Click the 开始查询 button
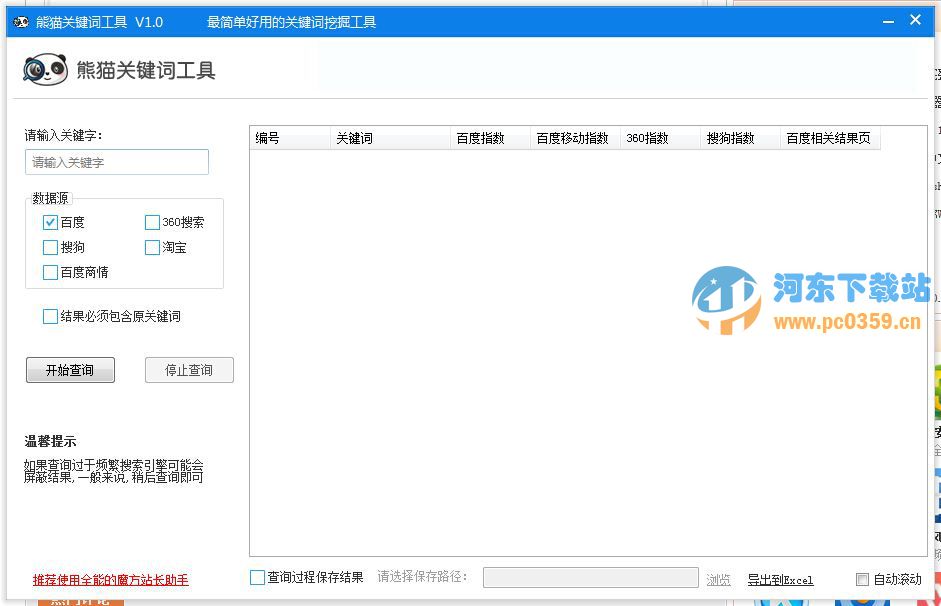This screenshot has width=941, height=606. (70, 370)
